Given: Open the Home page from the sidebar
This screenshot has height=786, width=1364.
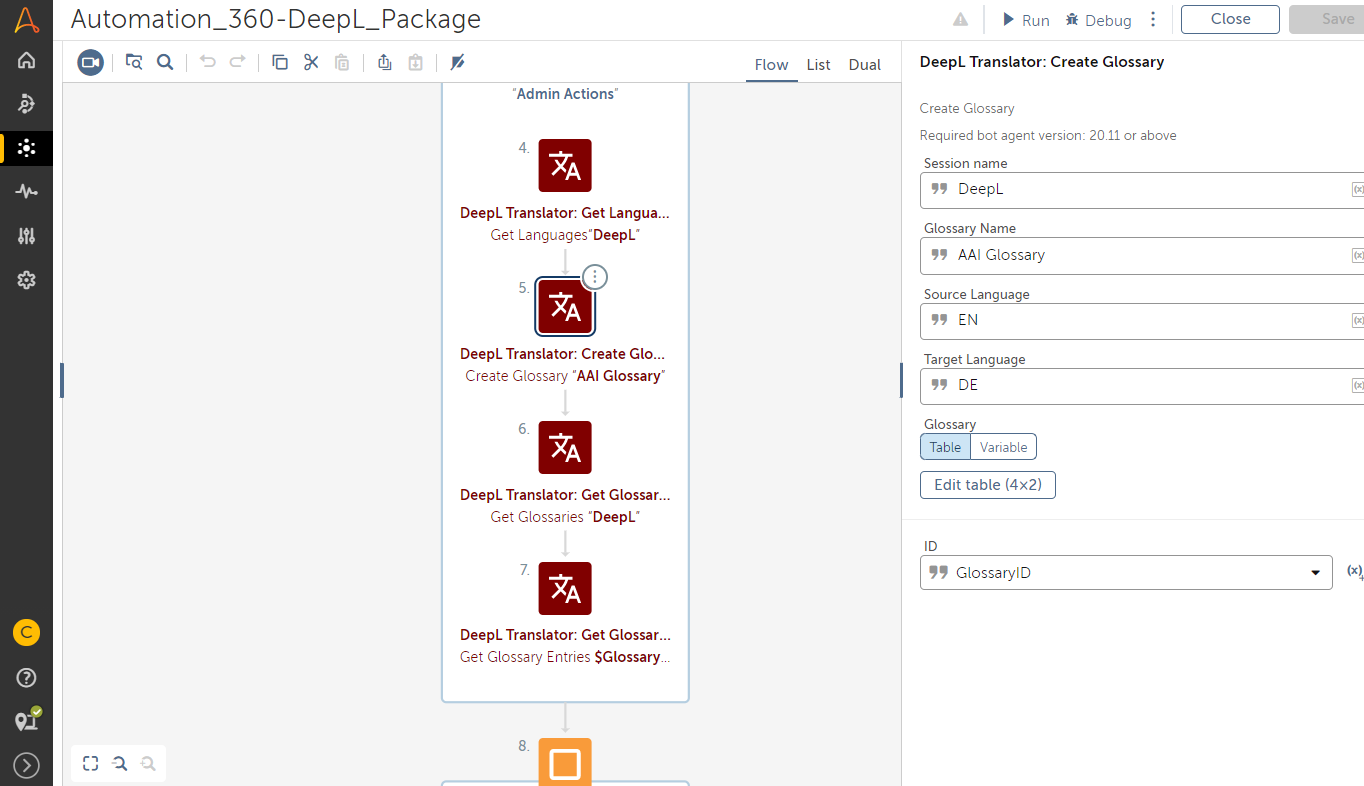Looking at the screenshot, I should click(x=27, y=60).
